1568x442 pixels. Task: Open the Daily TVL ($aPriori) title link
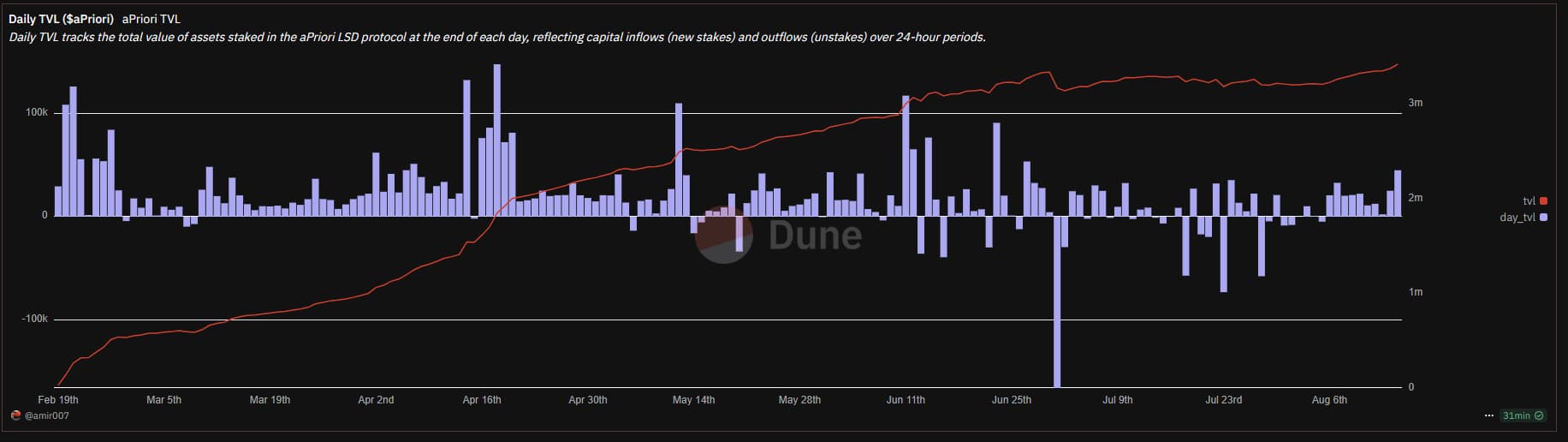tap(61, 19)
